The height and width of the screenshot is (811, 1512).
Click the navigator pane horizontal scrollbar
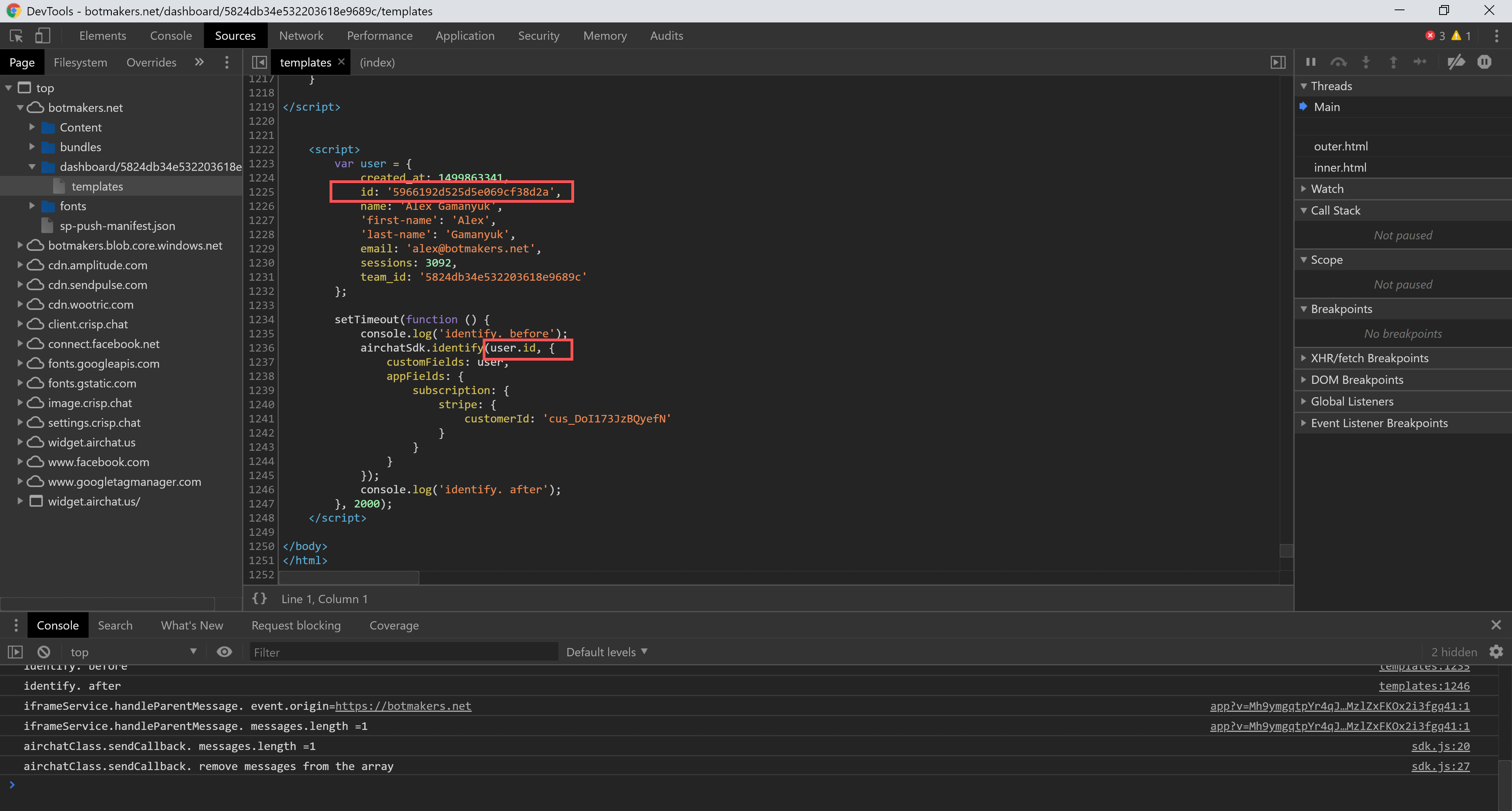click(x=108, y=603)
